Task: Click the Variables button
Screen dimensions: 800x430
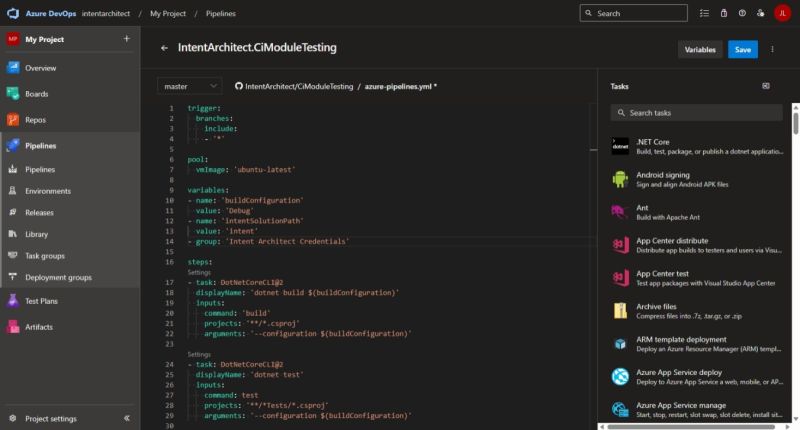Action: click(x=700, y=49)
